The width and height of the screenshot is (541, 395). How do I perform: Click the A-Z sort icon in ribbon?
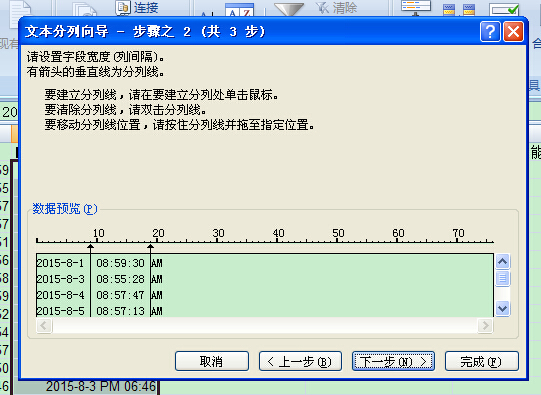coord(239,10)
